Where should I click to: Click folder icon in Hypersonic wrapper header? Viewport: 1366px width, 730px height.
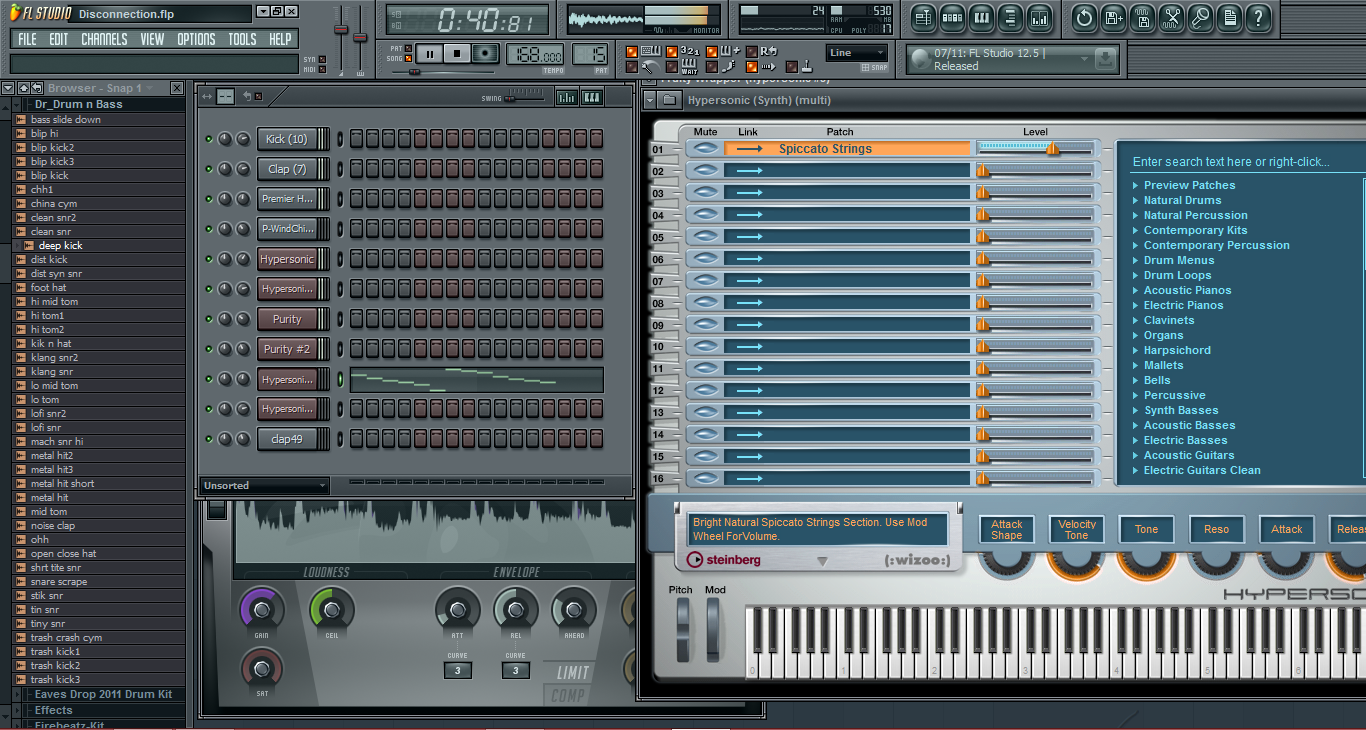(670, 100)
